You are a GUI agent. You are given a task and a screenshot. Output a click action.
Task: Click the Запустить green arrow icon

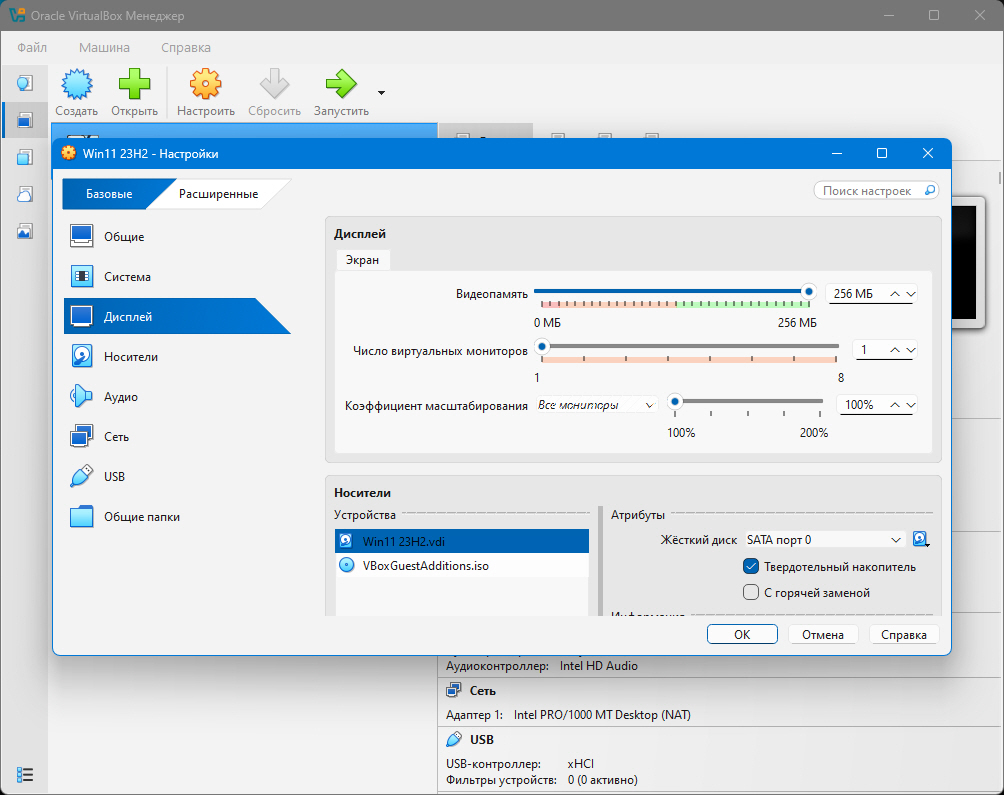(x=341, y=85)
